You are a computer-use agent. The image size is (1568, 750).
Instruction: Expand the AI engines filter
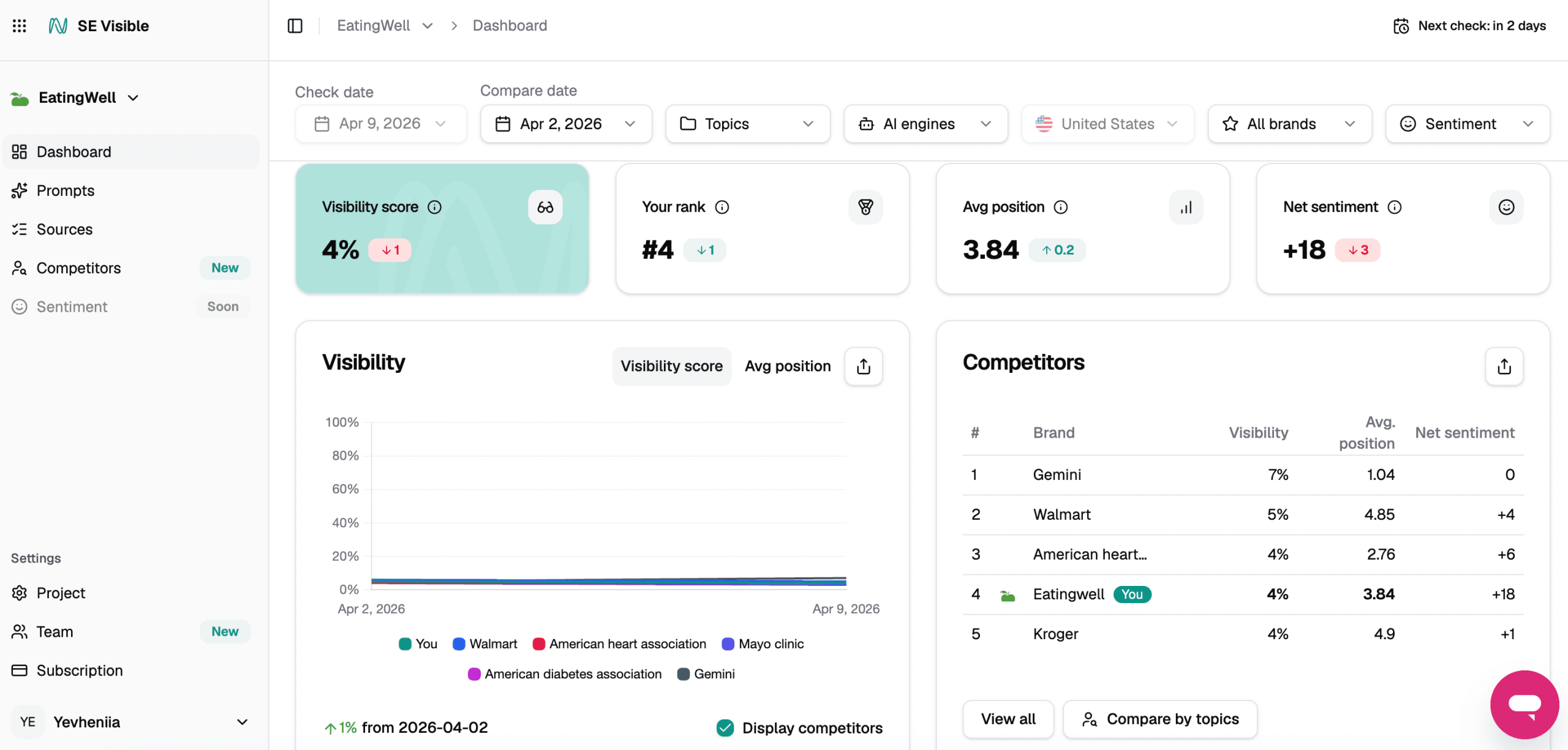[x=925, y=124]
